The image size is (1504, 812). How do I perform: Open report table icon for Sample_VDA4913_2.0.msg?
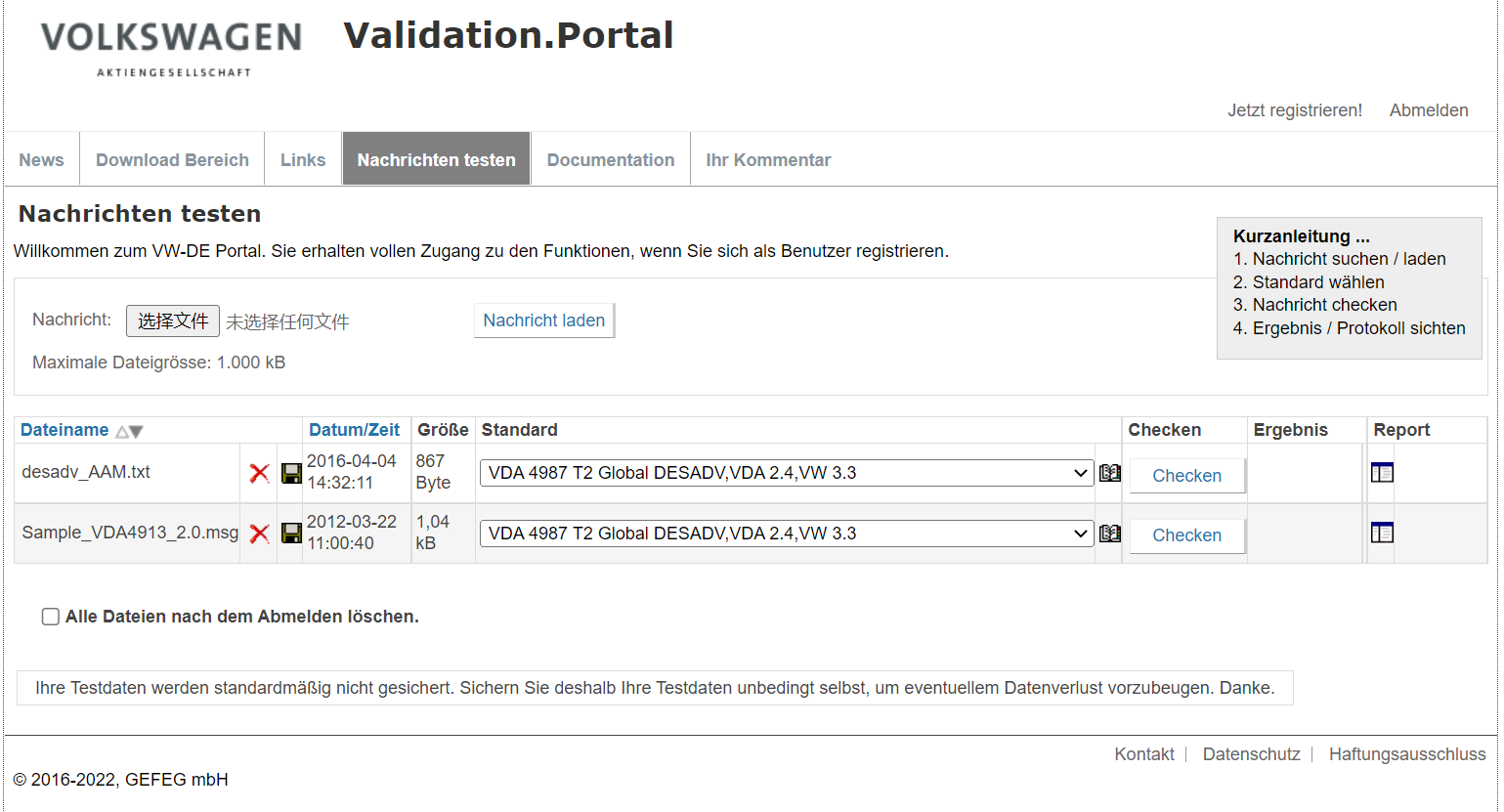coord(1382,533)
